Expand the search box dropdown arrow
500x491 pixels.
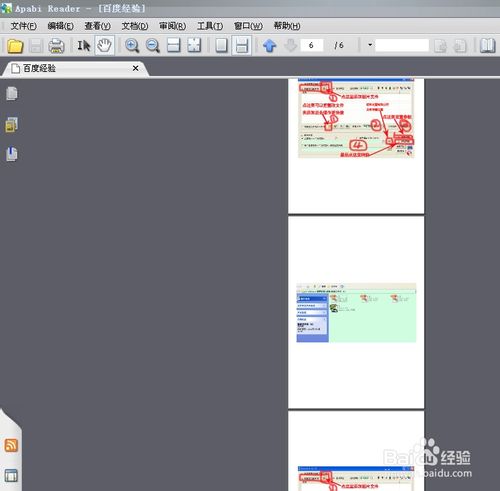pyautogui.click(x=370, y=45)
